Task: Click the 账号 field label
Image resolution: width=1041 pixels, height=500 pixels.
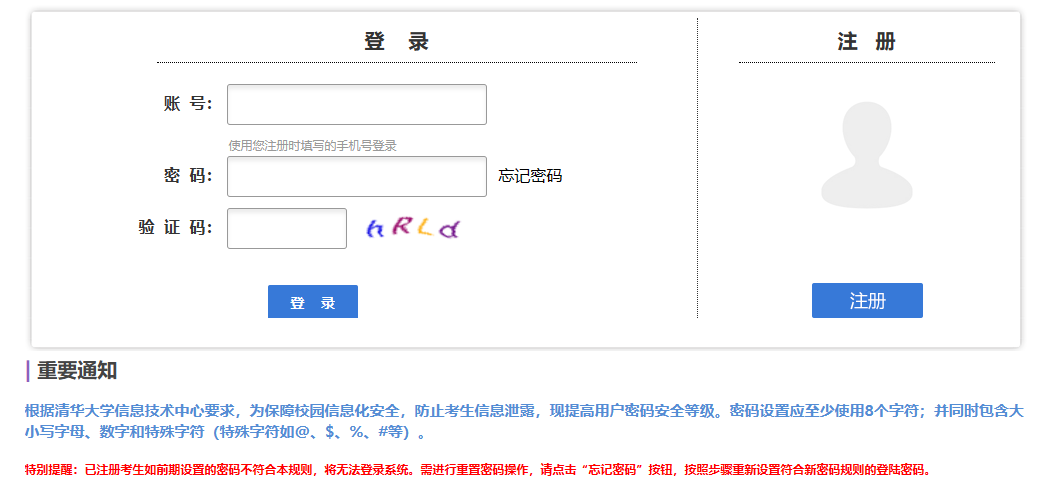Action: coord(188,104)
